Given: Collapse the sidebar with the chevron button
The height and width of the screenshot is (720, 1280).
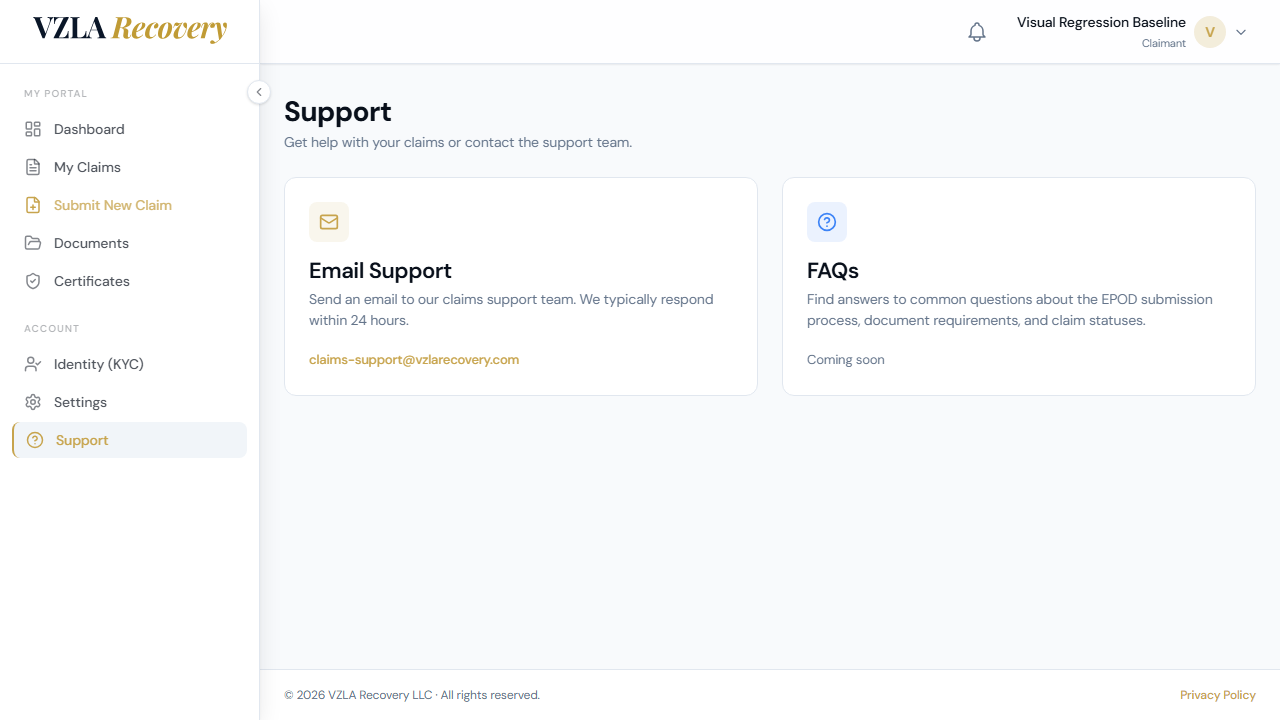Looking at the screenshot, I should [259, 92].
